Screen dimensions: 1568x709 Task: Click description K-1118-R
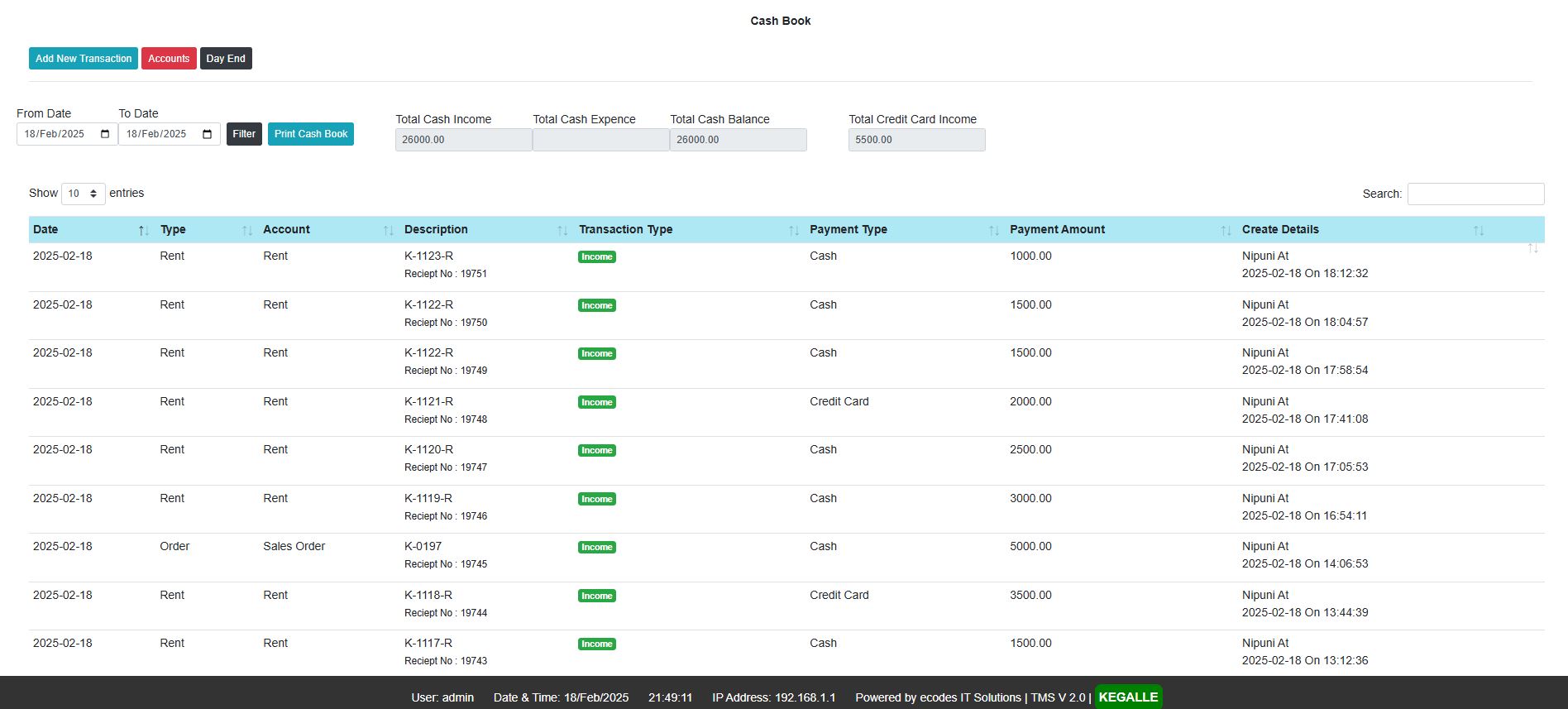(x=428, y=595)
